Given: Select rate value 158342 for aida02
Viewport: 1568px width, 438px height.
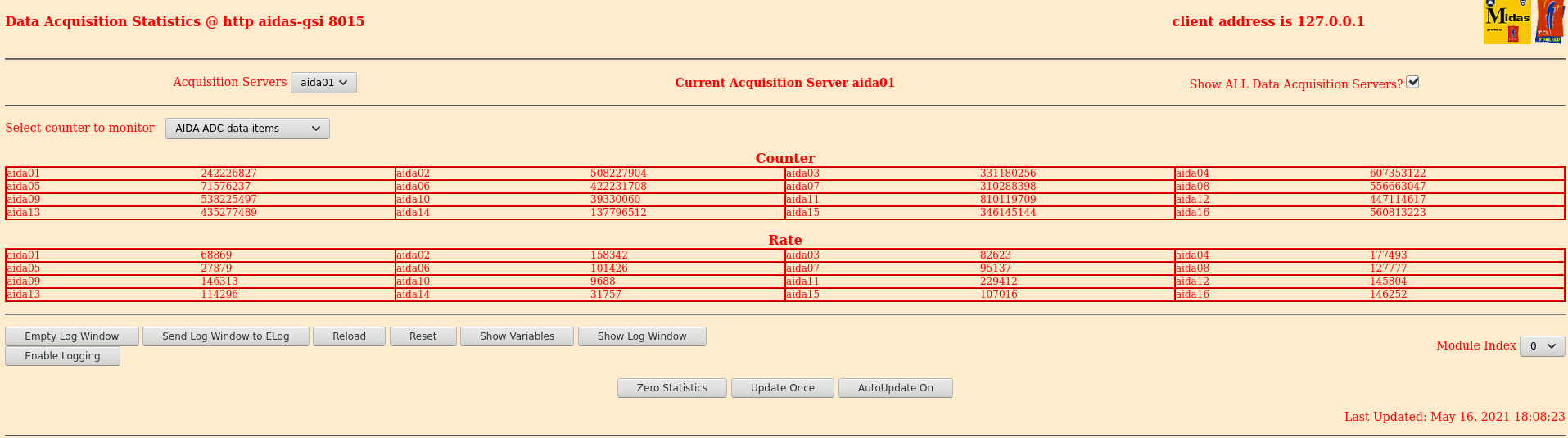Looking at the screenshot, I should point(609,255).
